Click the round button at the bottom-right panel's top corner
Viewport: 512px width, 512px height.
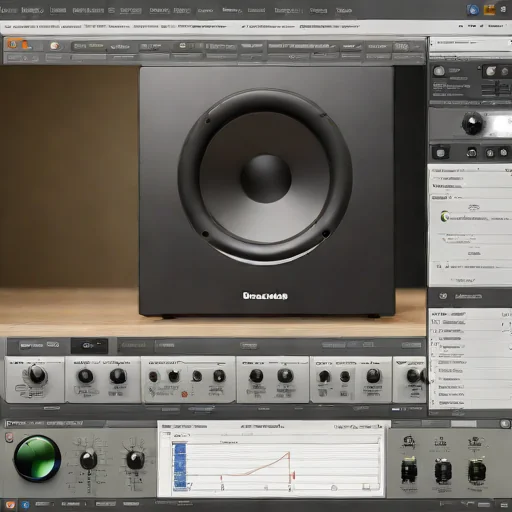(505, 424)
